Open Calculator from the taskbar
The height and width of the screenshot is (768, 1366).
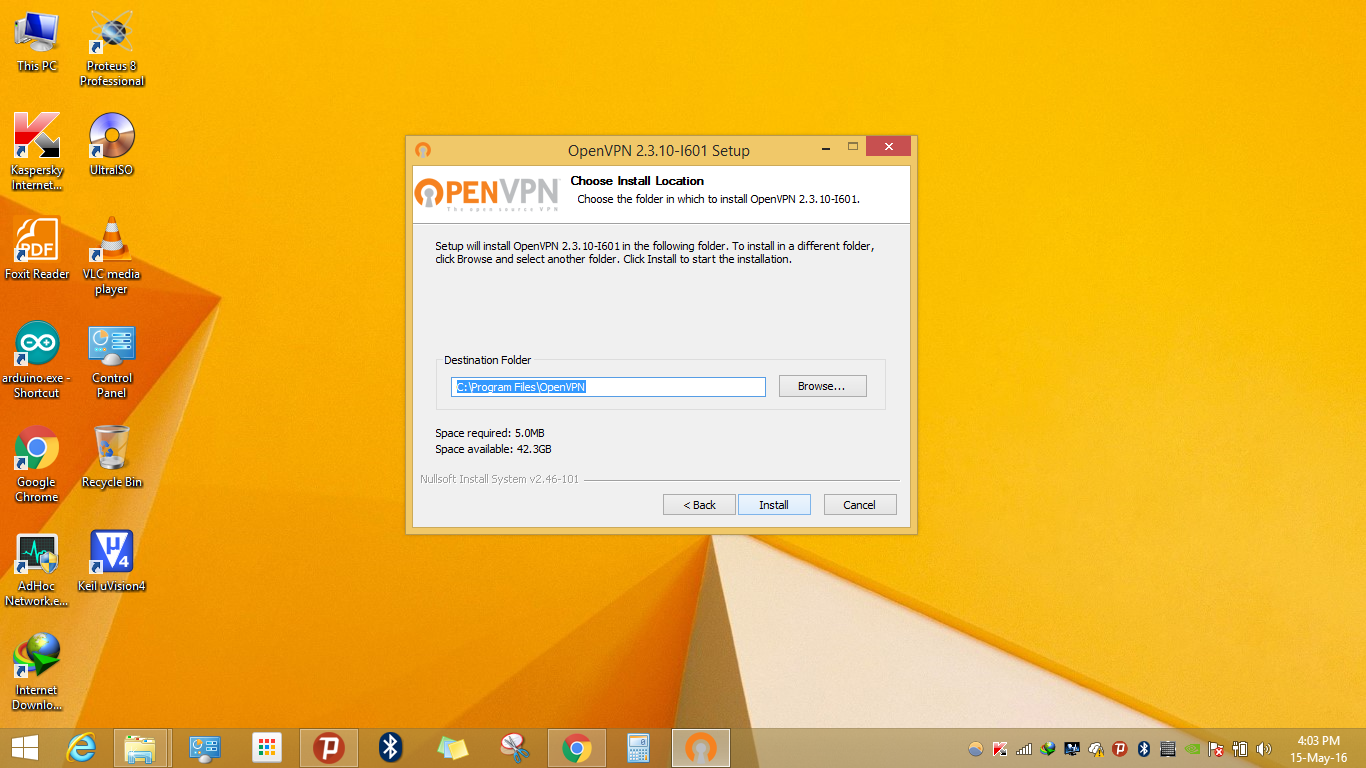(x=638, y=748)
